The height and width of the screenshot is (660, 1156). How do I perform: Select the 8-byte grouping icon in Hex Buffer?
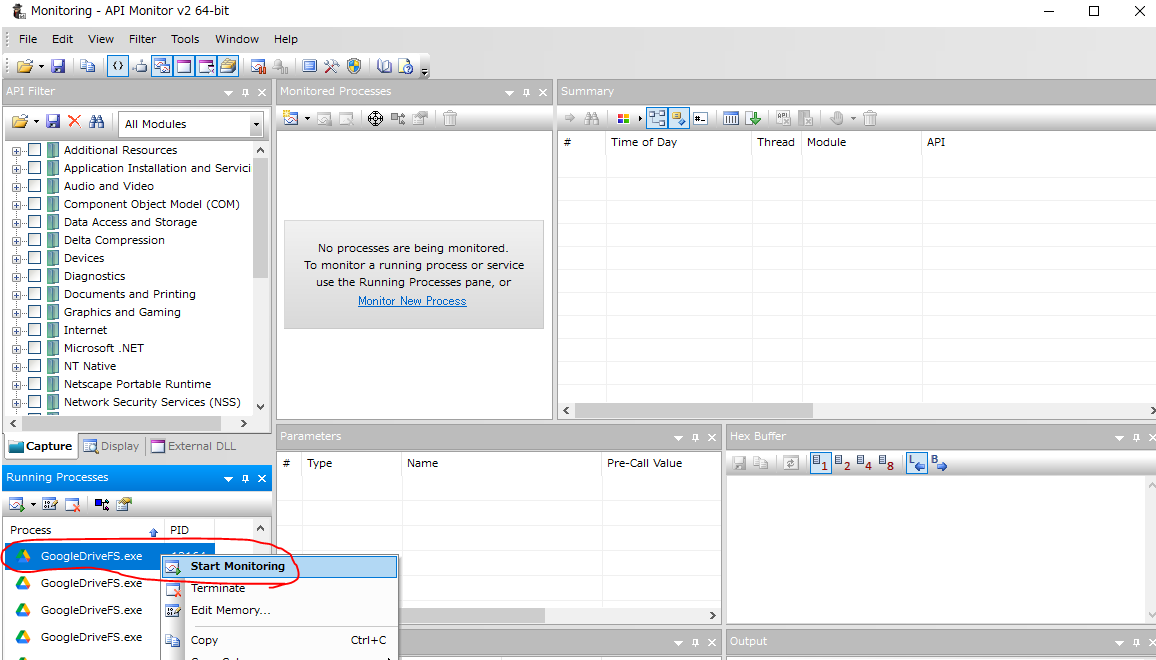click(x=886, y=463)
